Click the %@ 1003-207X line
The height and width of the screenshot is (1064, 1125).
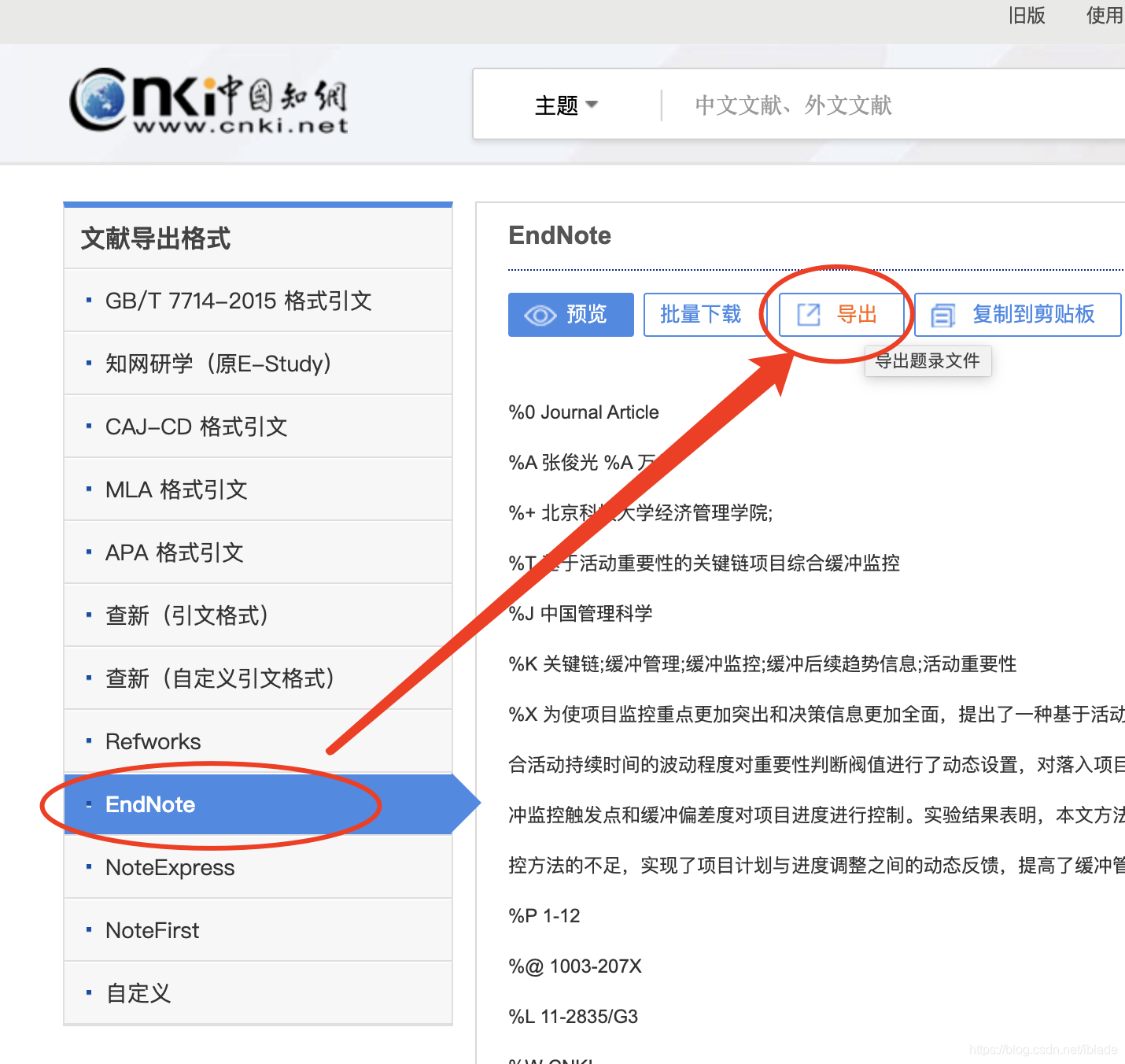click(575, 966)
